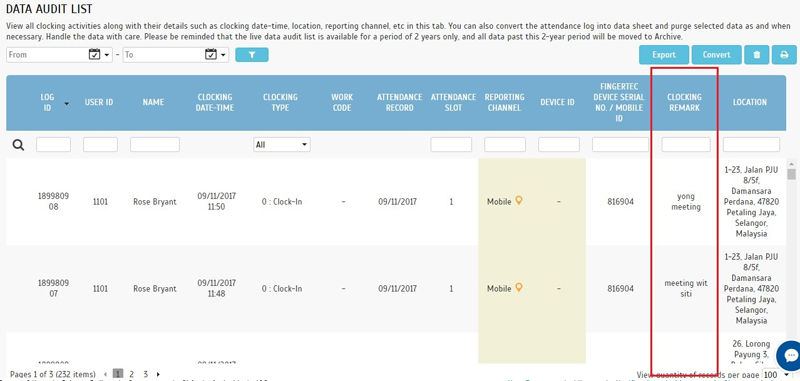Click the User ID filter field
The width and height of the screenshot is (800, 381).
[101, 145]
